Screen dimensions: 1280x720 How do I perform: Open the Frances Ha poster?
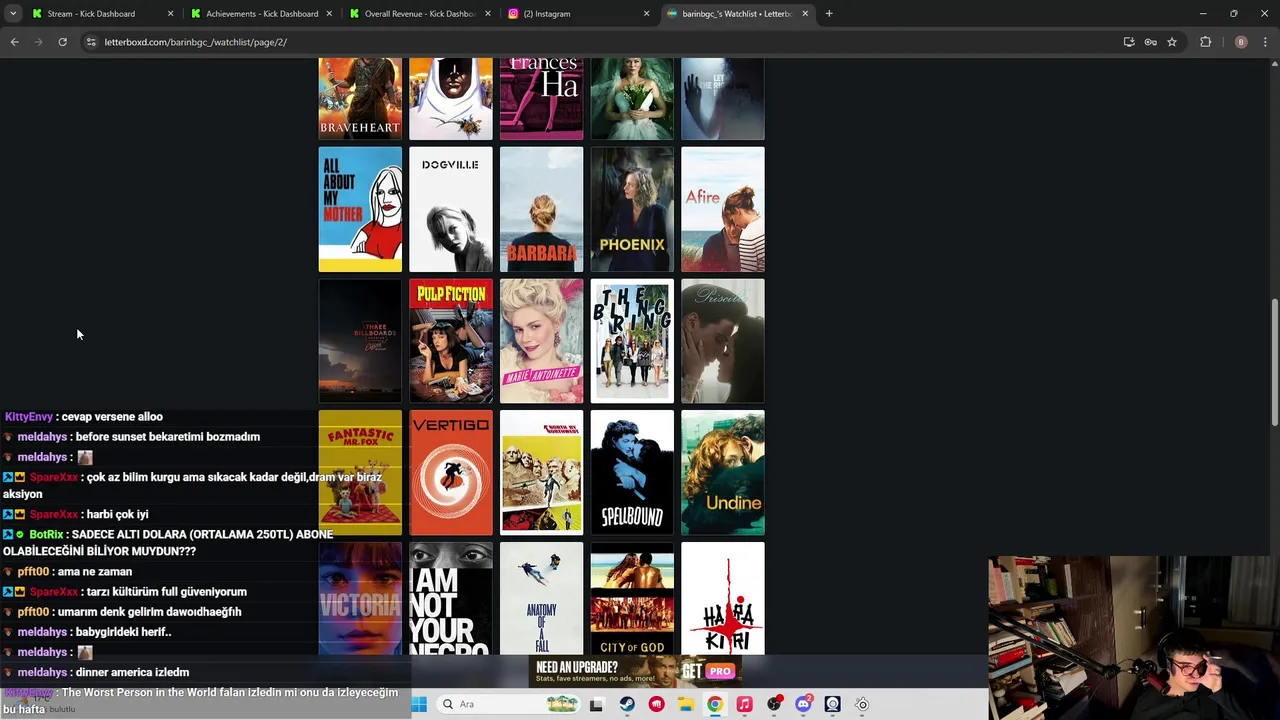pos(541,98)
